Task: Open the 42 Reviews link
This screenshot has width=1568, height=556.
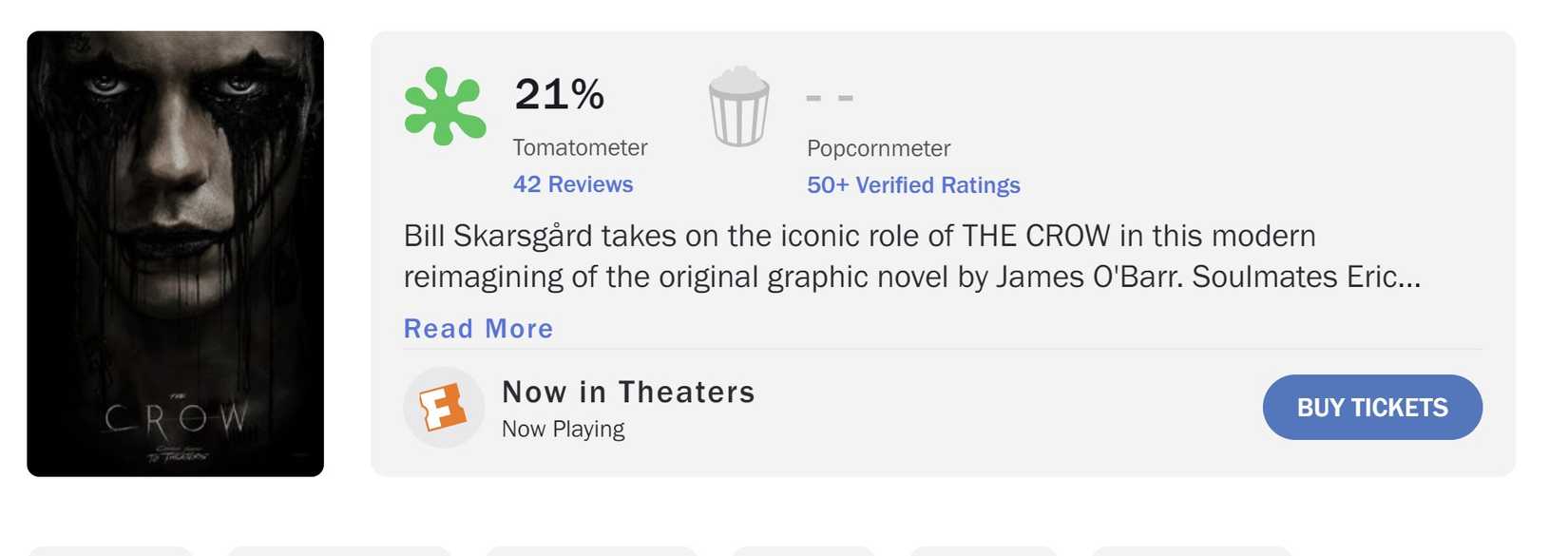Action: pos(573,184)
